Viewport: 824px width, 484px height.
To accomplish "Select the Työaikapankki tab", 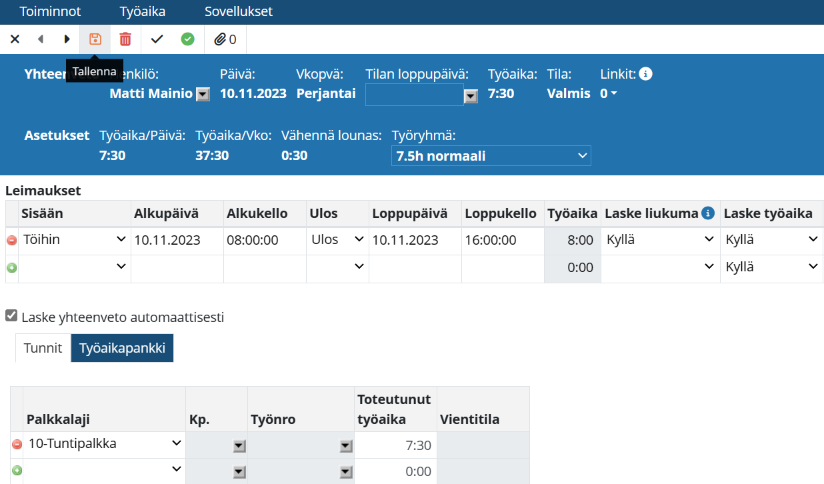I will tap(122, 347).
